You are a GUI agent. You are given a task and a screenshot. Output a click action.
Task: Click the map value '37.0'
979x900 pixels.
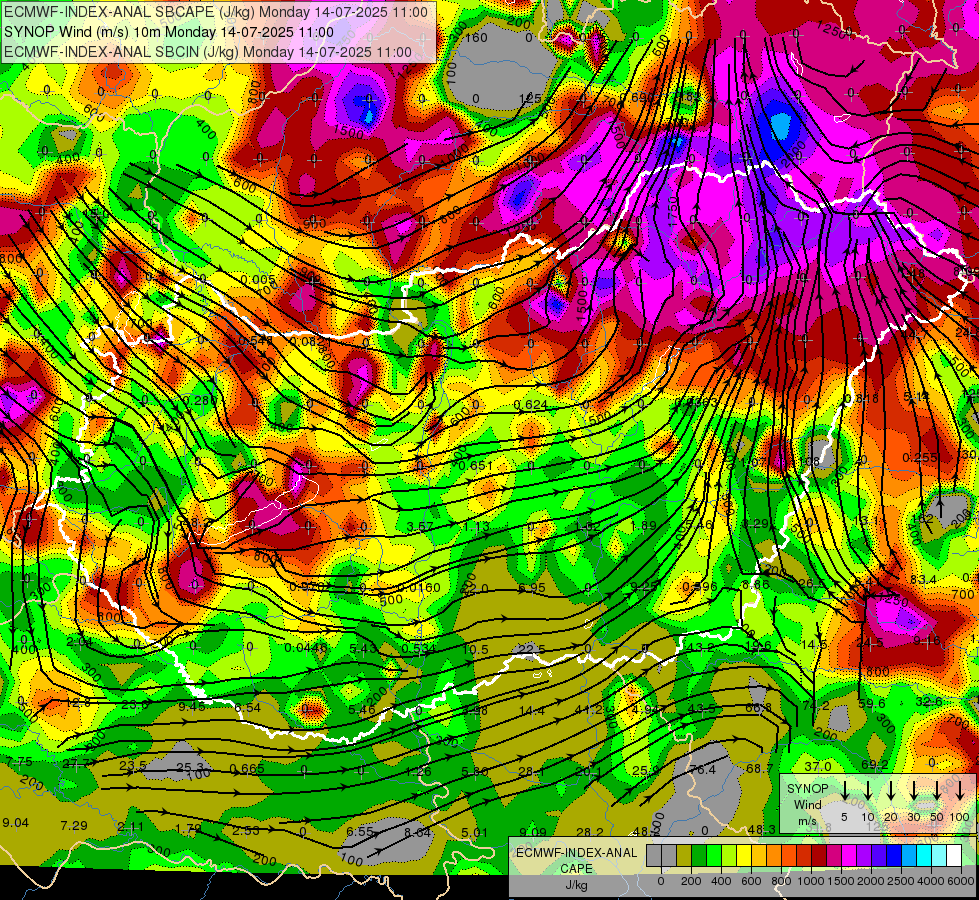pyautogui.click(x=817, y=766)
